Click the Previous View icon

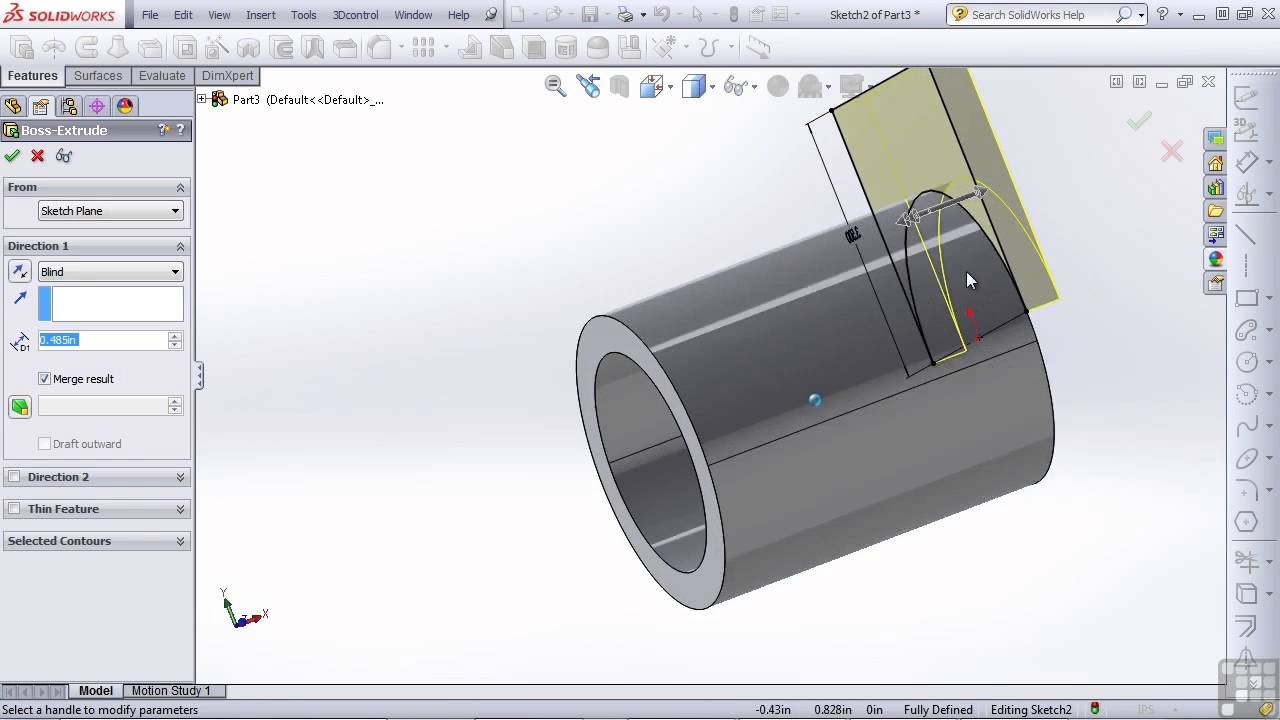pos(589,86)
